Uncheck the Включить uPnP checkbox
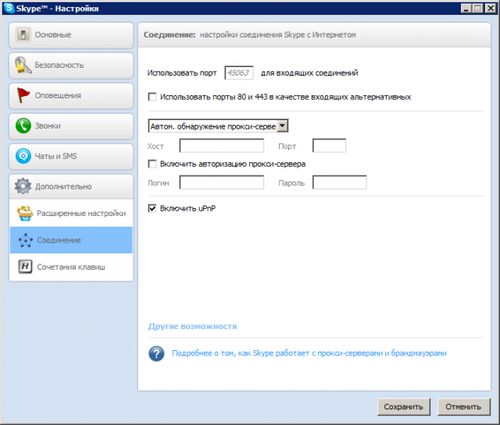 (x=152, y=208)
